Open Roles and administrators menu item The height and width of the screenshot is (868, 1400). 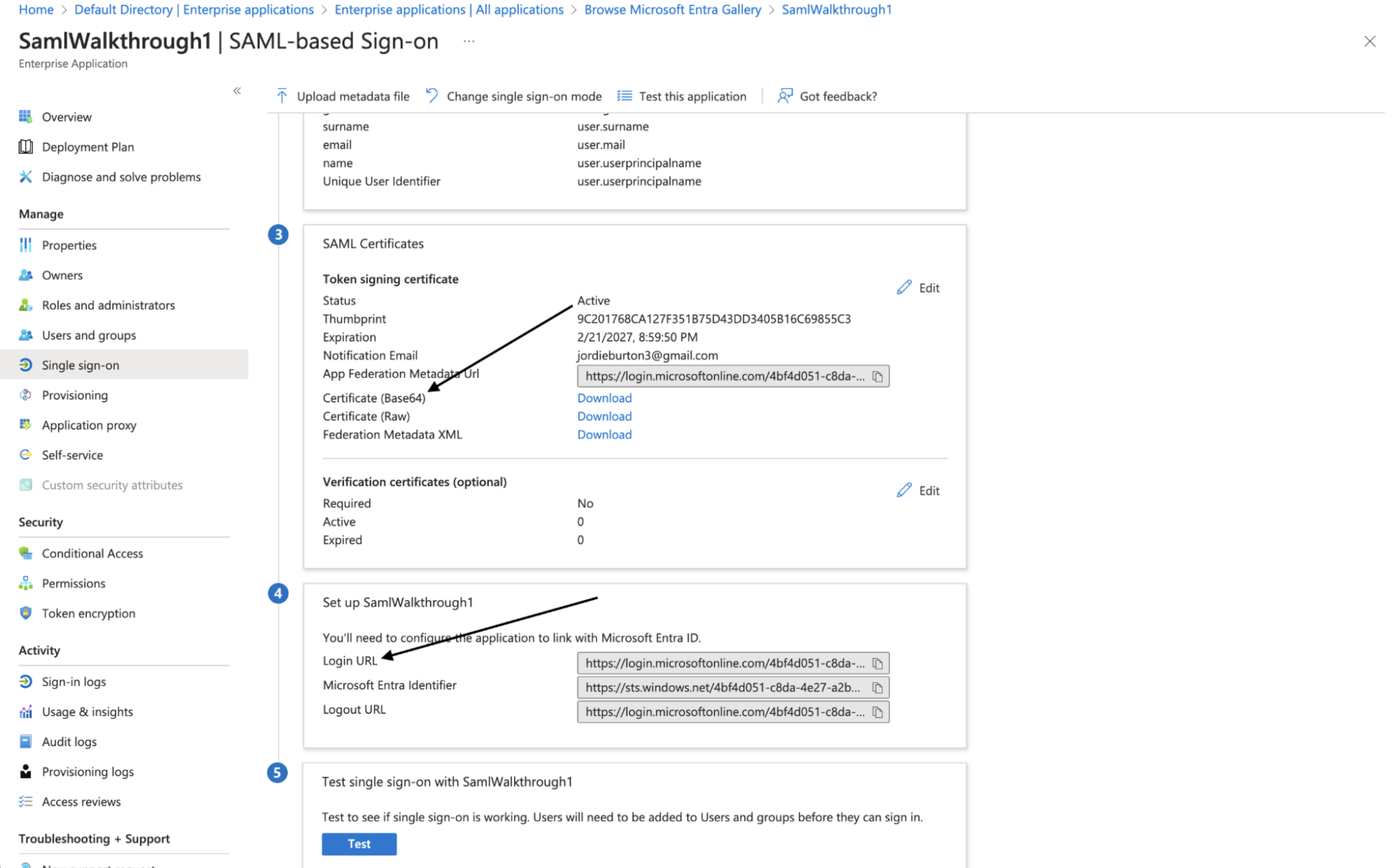click(109, 306)
